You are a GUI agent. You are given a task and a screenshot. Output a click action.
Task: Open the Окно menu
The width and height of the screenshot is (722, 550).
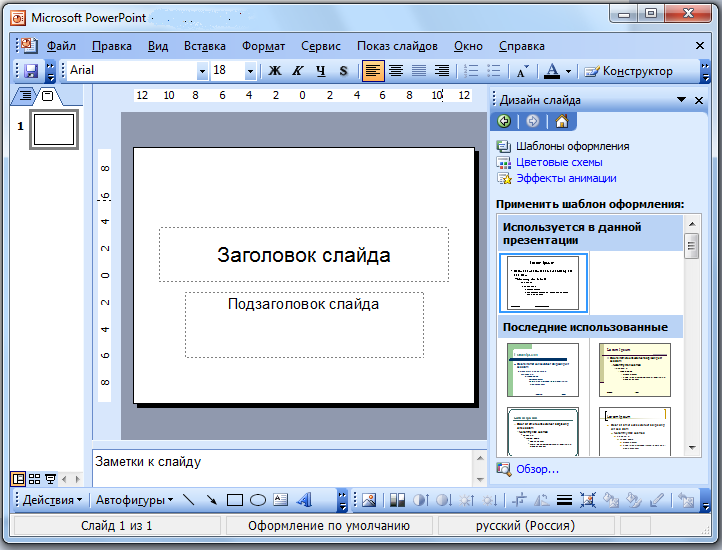click(468, 46)
